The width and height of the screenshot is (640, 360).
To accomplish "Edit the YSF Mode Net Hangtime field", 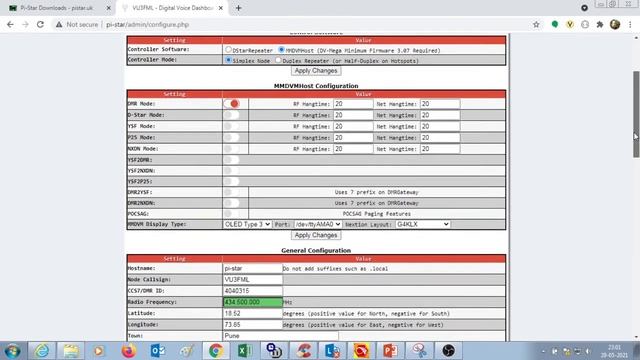I will (x=440, y=126).
